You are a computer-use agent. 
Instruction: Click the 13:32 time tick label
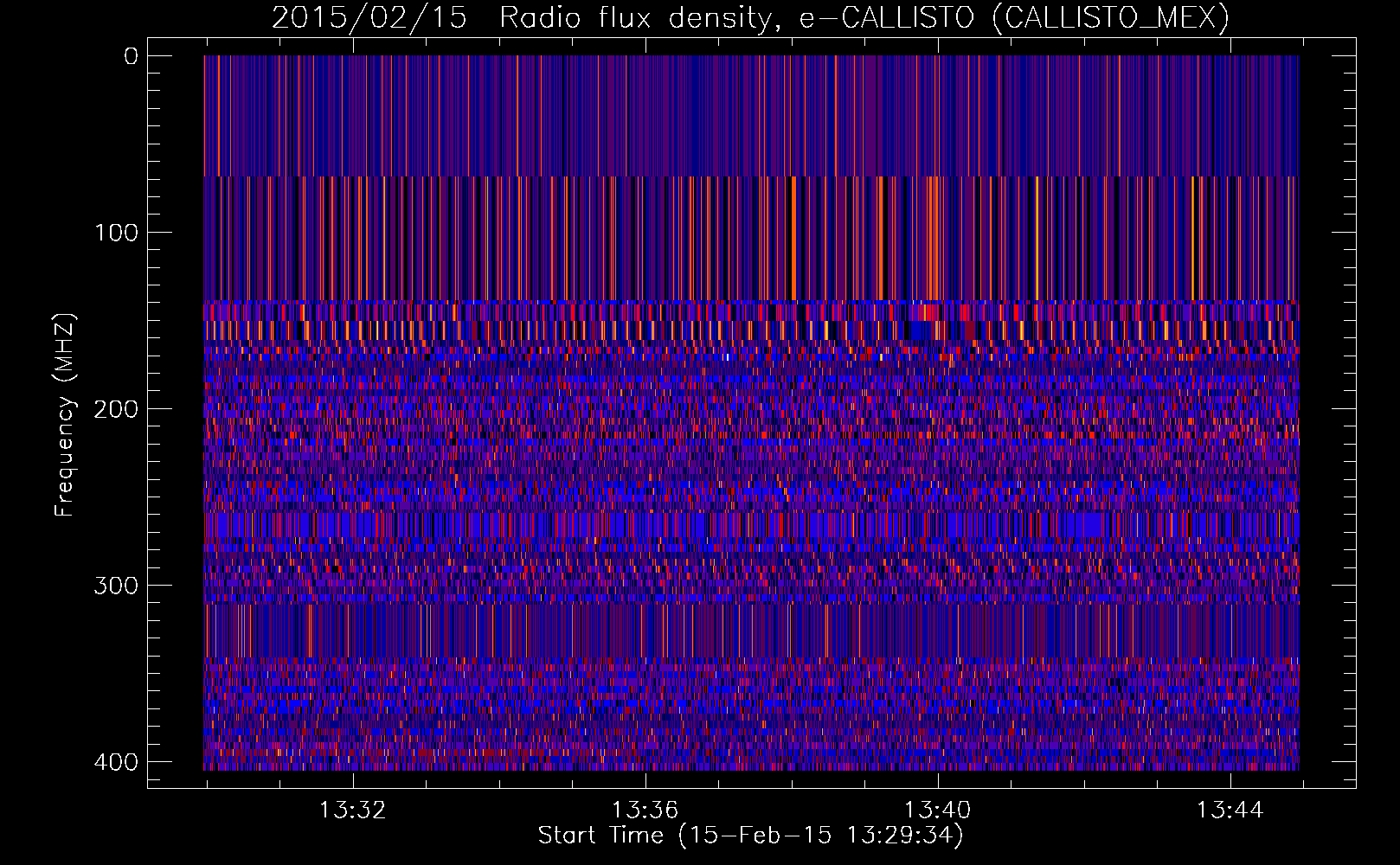coord(352,811)
